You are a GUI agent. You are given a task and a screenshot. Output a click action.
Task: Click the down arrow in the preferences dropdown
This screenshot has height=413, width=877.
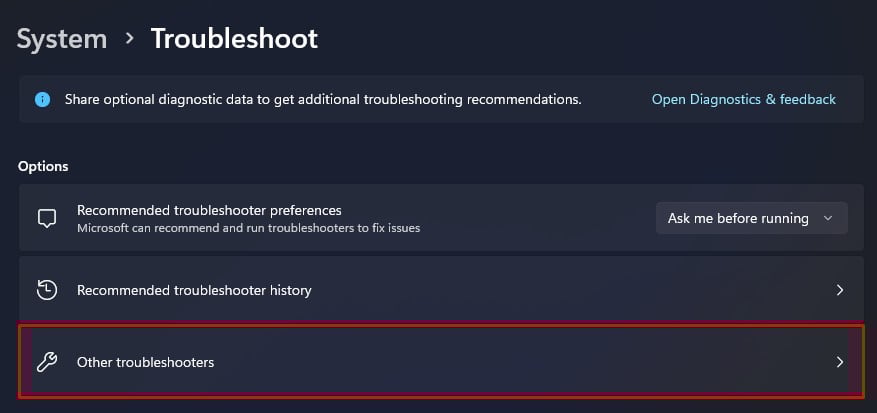pos(827,218)
